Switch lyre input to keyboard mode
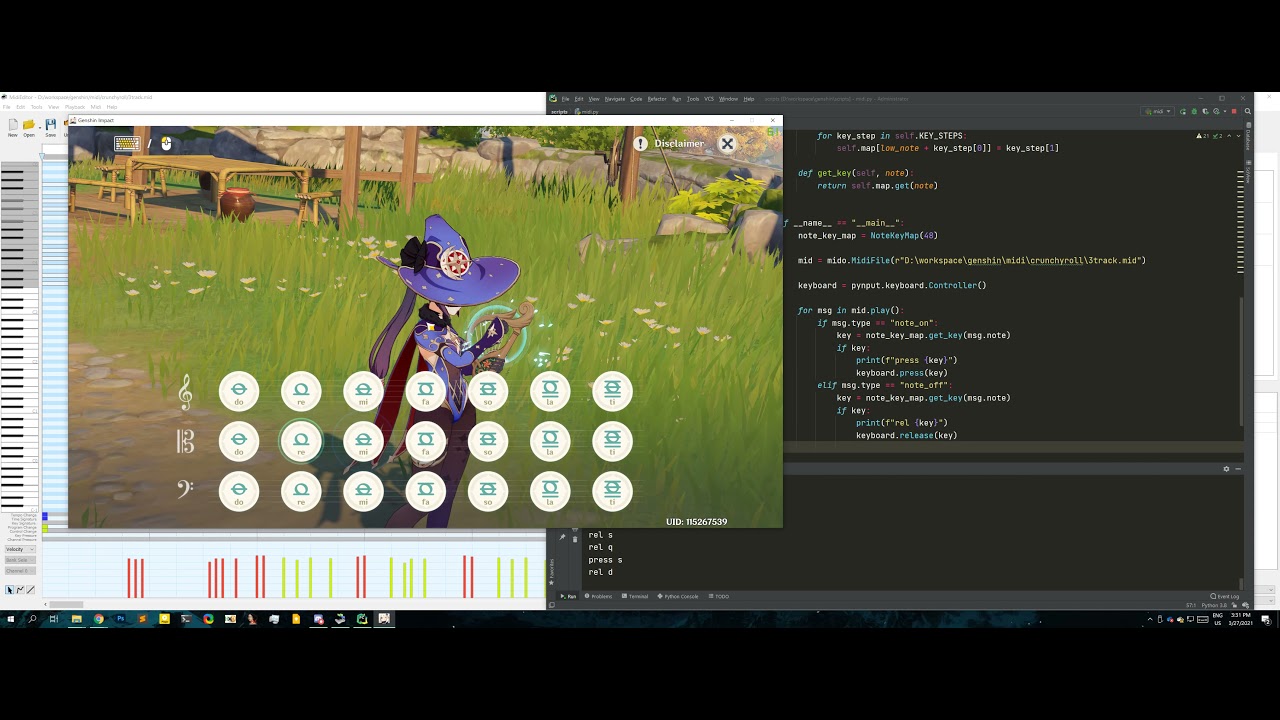1280x720 pixels. 127,144
